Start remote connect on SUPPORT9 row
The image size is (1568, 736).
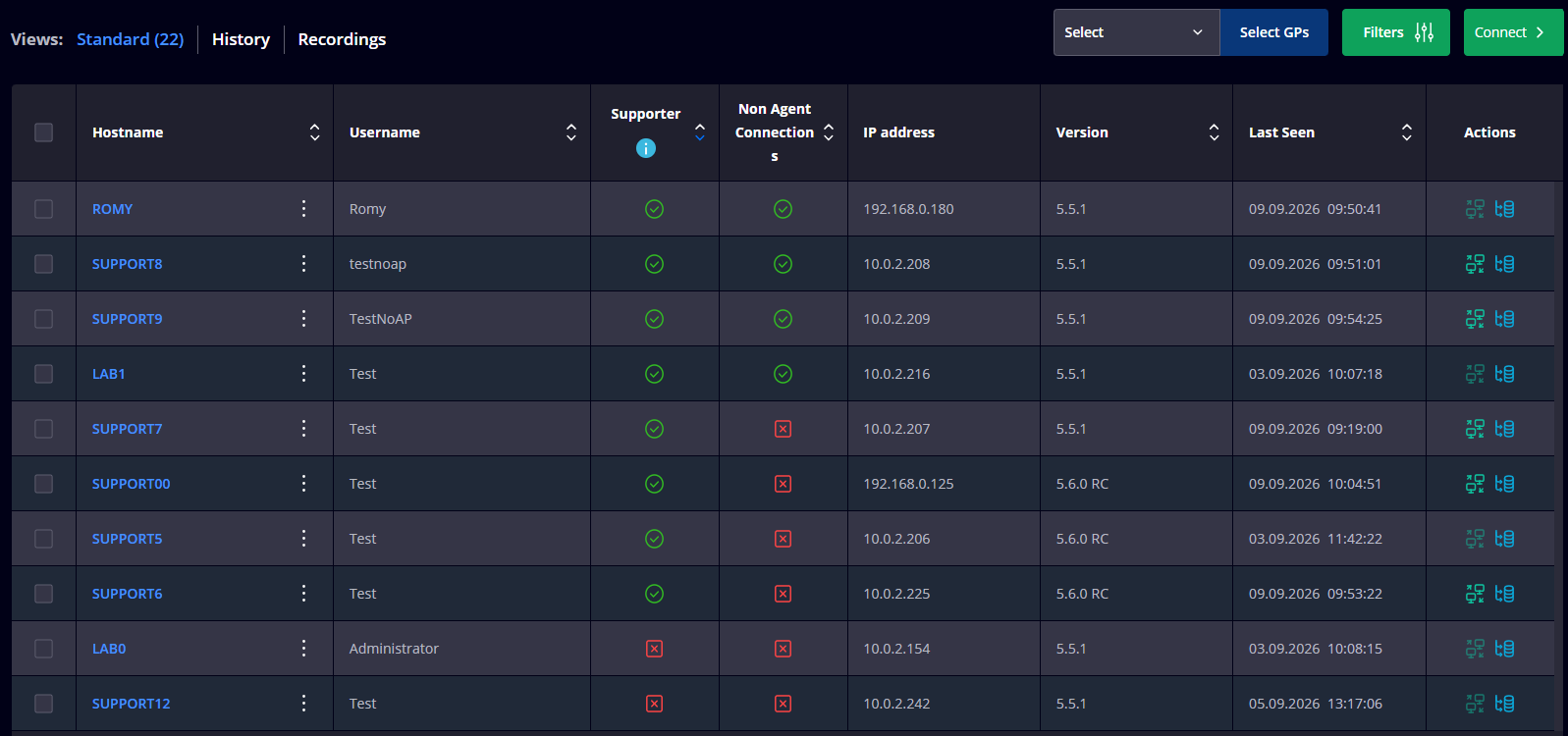[x=1475, y=319]
